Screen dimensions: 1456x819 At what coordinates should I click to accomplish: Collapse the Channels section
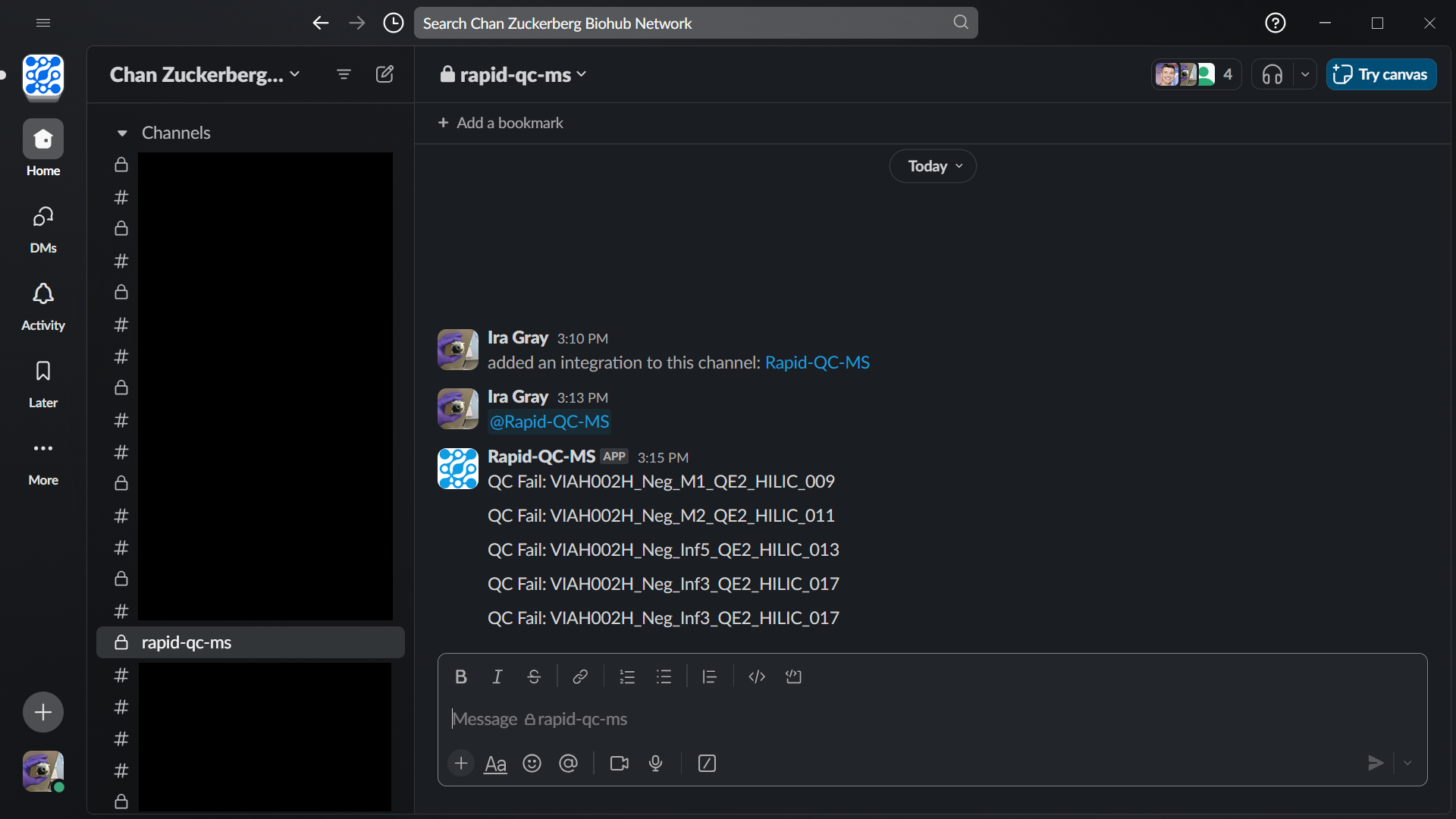click(x=121, y=133)
